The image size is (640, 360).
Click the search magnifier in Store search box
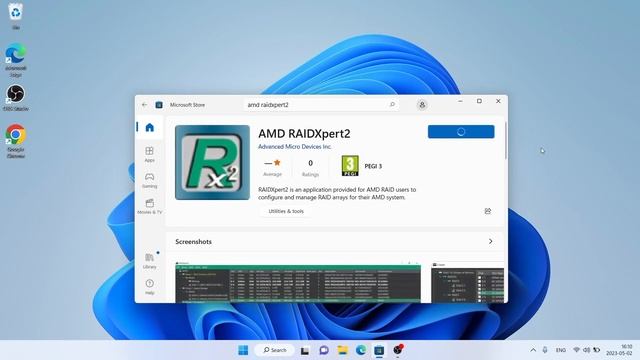coord(392,104)
